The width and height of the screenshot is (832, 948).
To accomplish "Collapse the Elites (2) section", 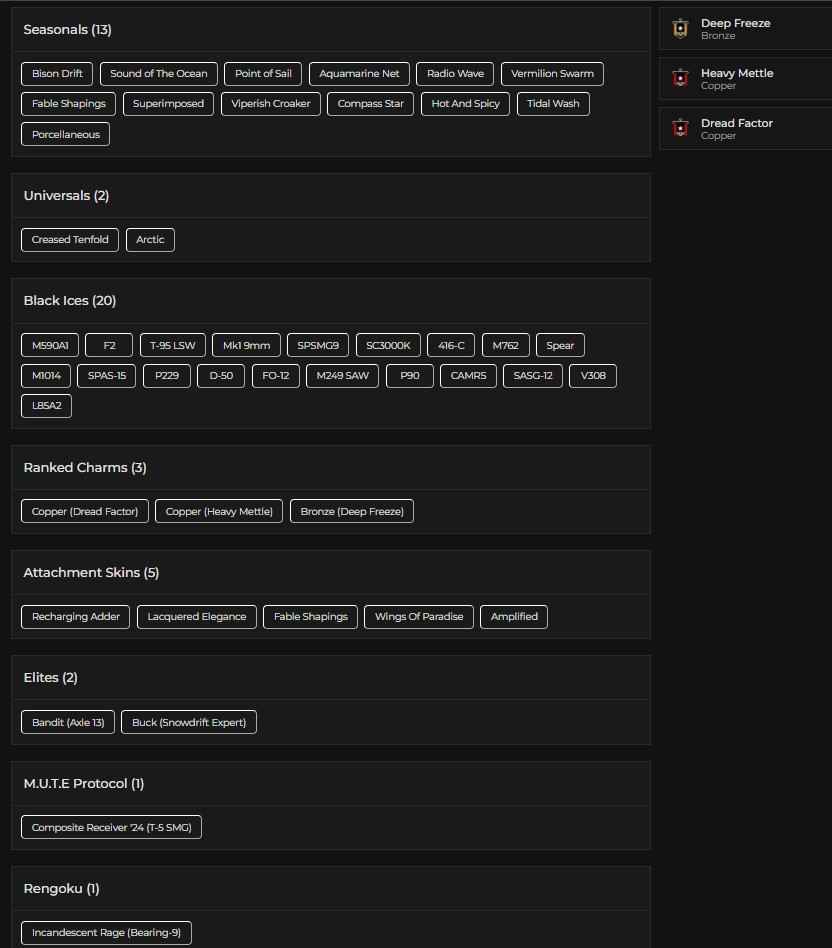I will pyautogui.click(x=50, y=677).
